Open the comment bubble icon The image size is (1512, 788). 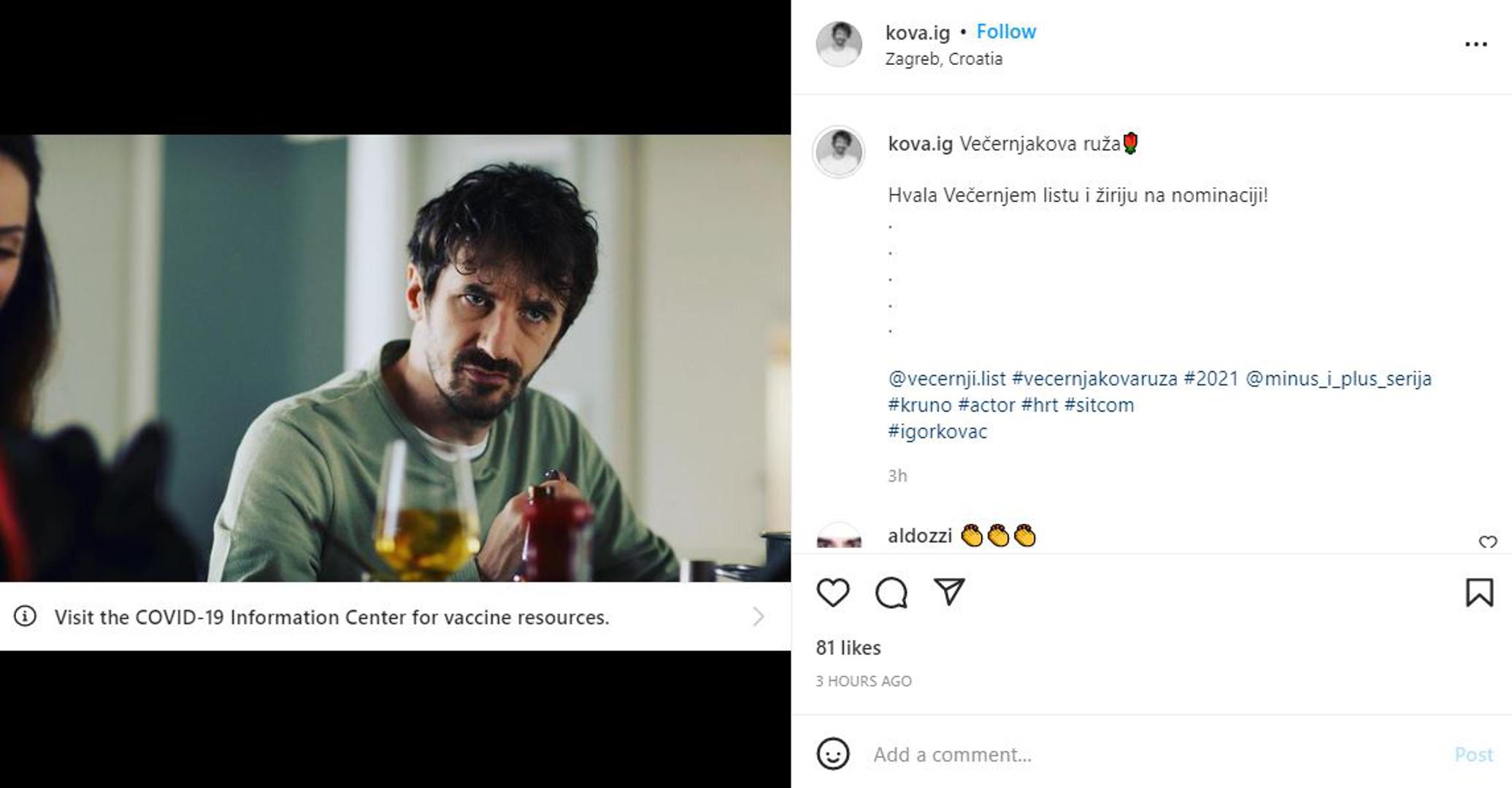pyautogui.click(x=891, y=592)
